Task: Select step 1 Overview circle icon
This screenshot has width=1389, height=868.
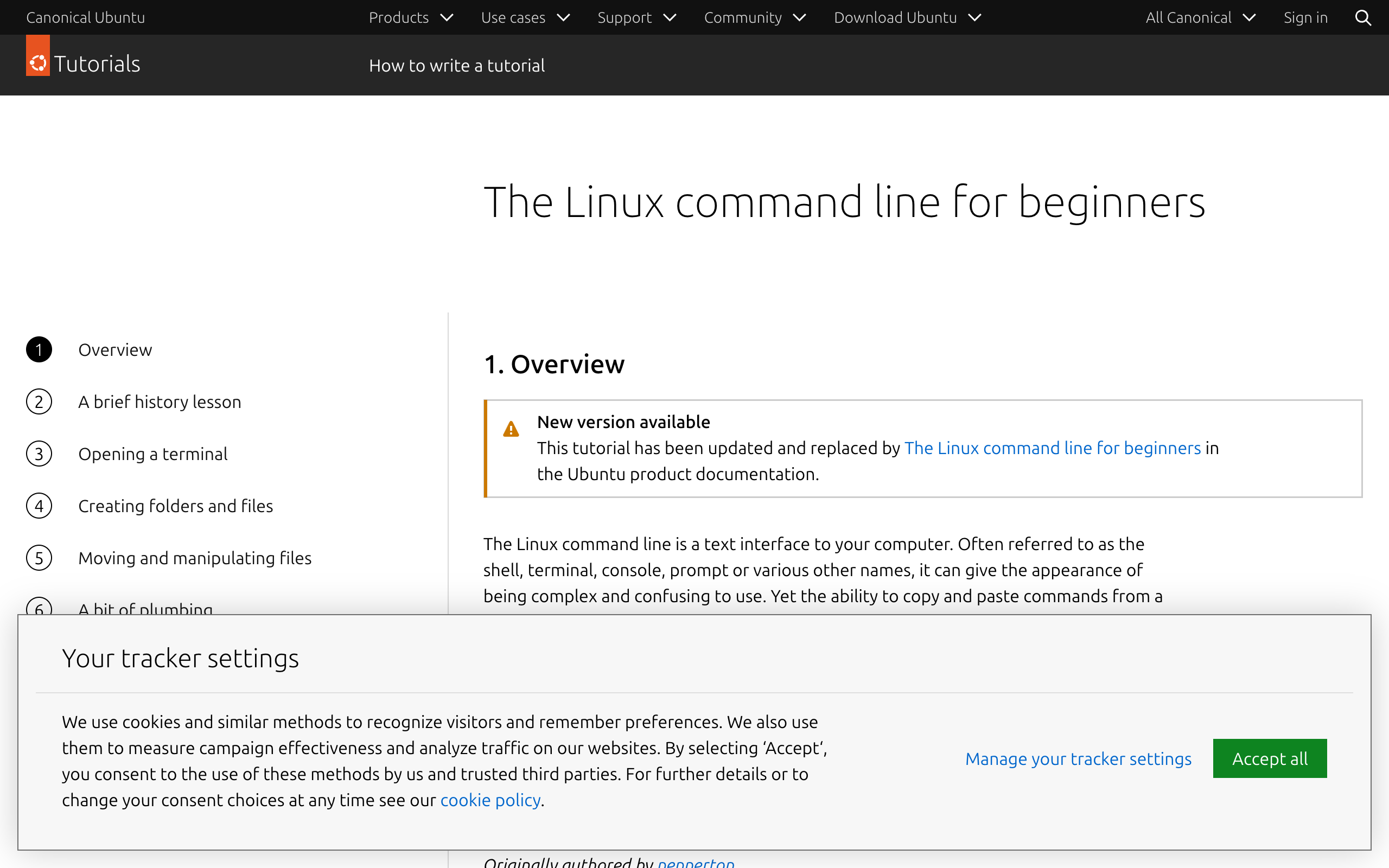Action: 39,349
